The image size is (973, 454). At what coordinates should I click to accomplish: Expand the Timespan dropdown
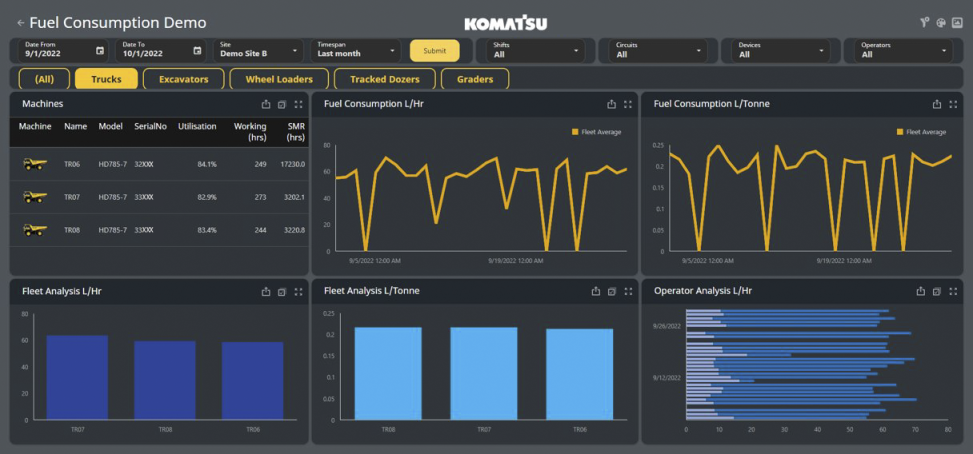click(356, 50)
